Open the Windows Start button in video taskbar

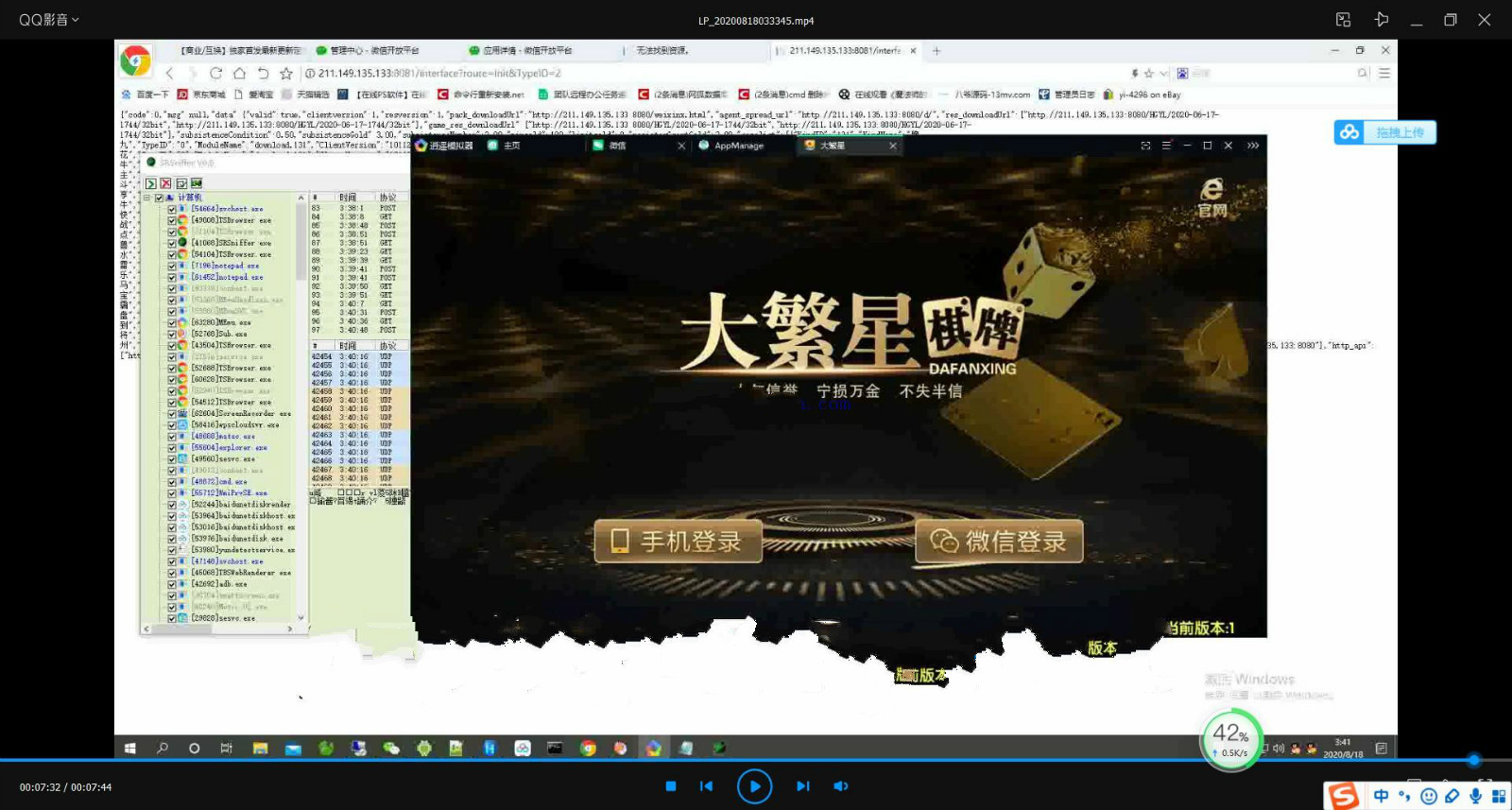[130, 748]
